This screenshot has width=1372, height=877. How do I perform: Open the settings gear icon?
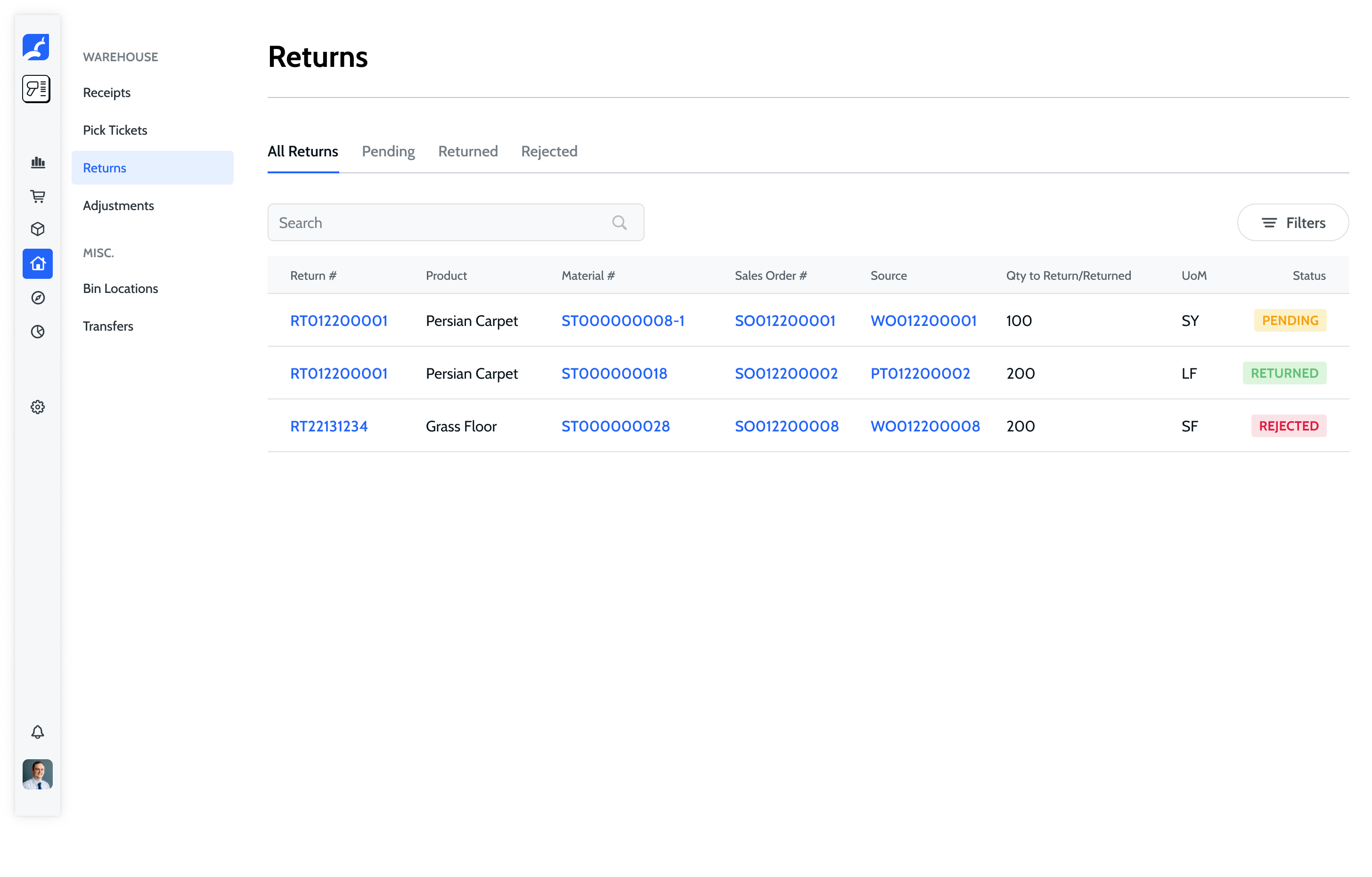38,406
